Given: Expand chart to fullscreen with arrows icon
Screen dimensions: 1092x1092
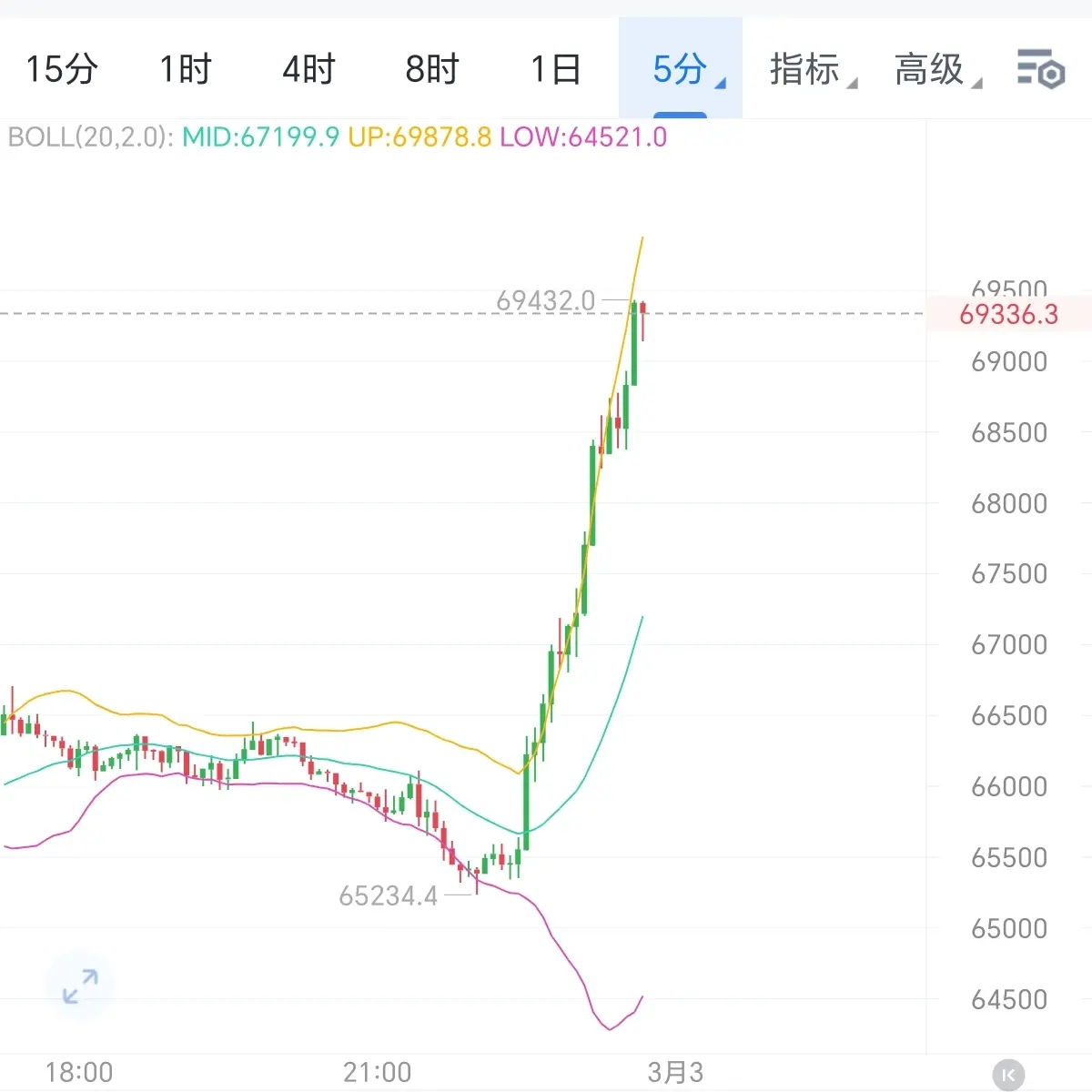Looking at the screenshot, I should click(80, 986).
